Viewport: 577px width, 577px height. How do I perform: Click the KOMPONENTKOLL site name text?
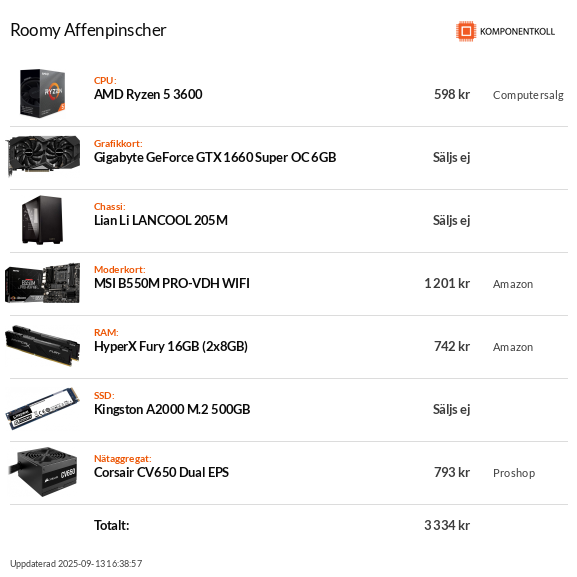[517, 32]
